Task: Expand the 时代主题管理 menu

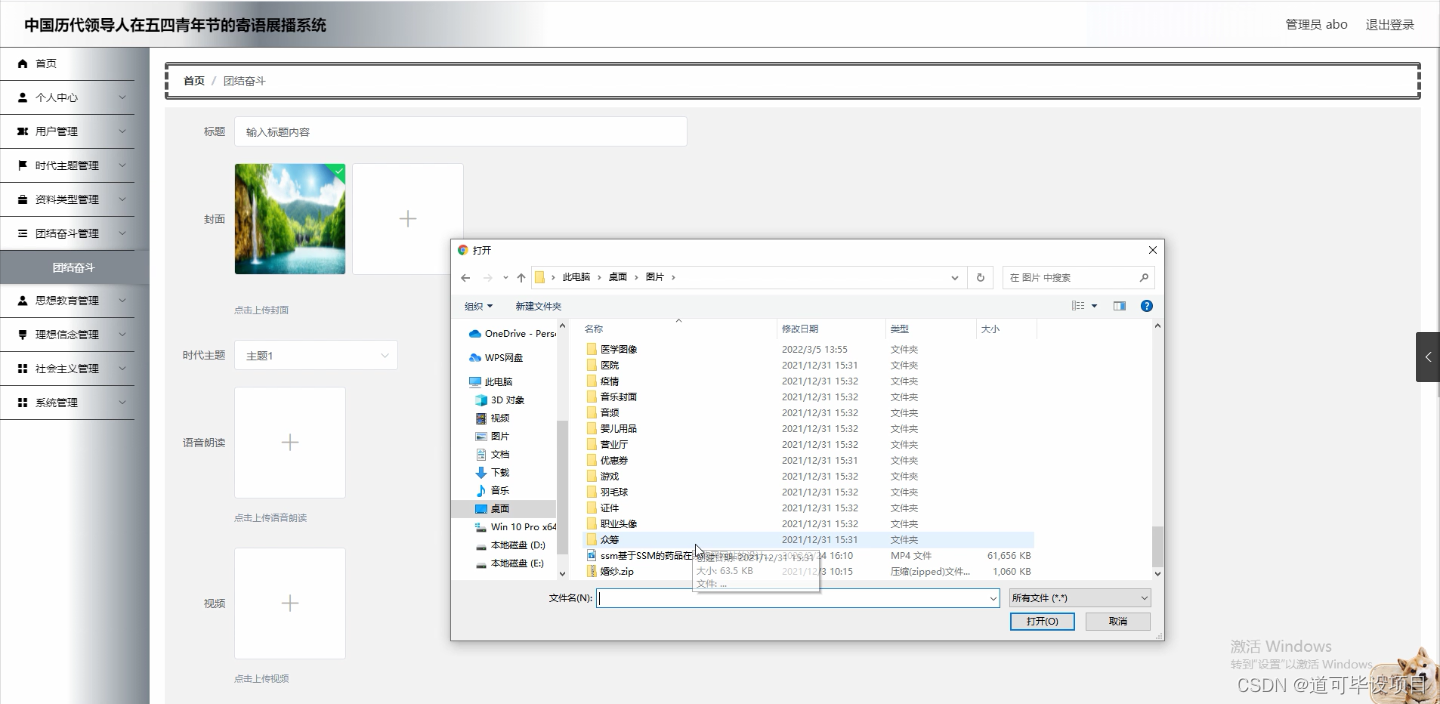Action: (67, 166)
